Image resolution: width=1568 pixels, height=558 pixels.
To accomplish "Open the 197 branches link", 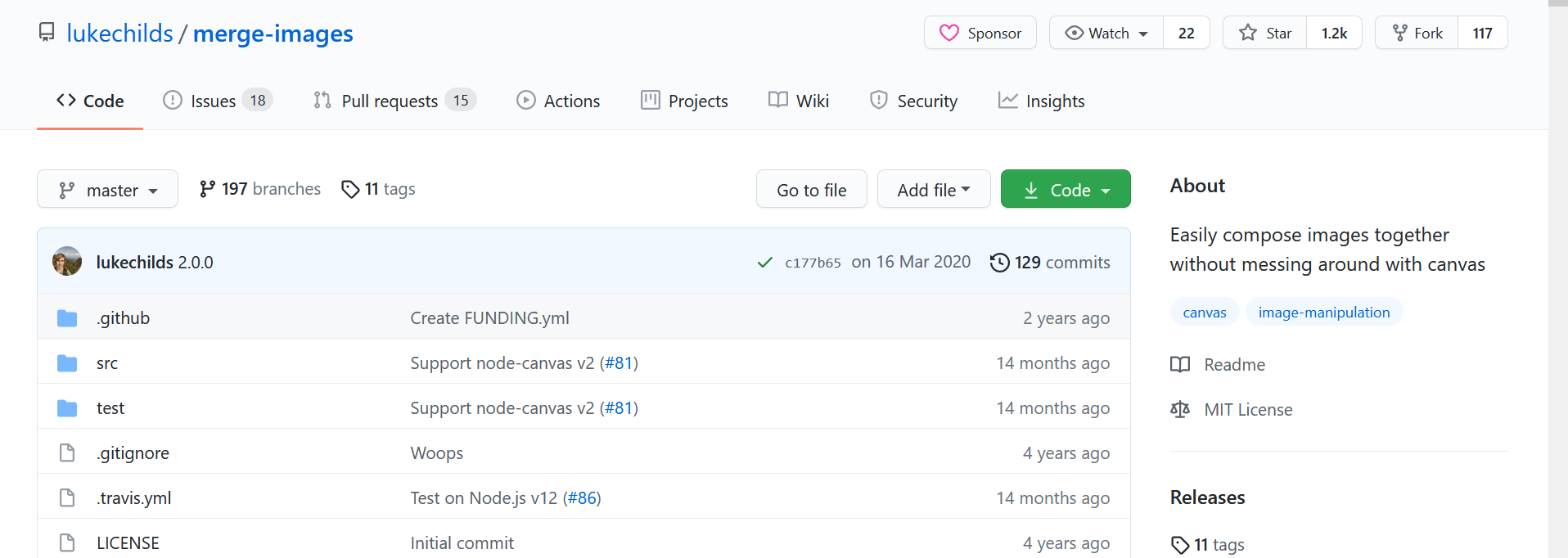I will [260, 189].
